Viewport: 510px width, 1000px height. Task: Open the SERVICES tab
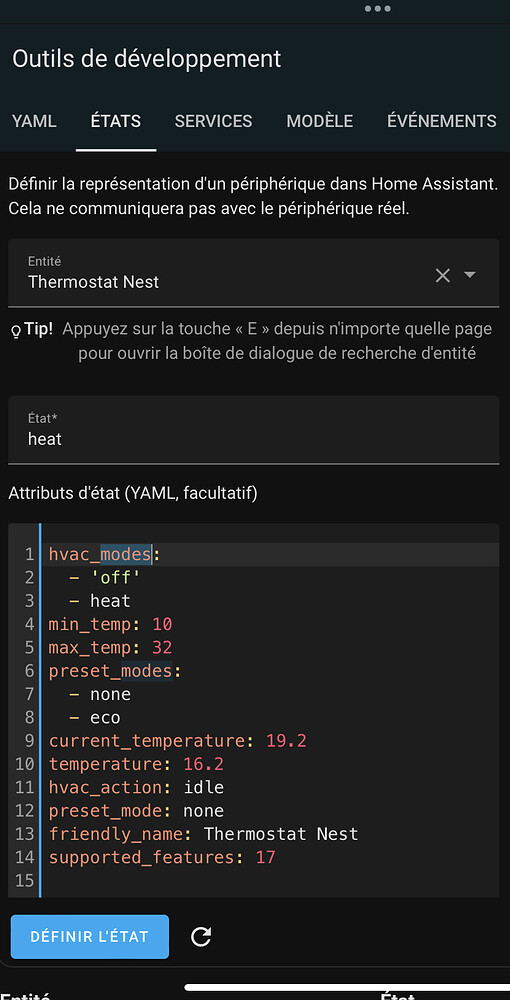click(214, 121)
